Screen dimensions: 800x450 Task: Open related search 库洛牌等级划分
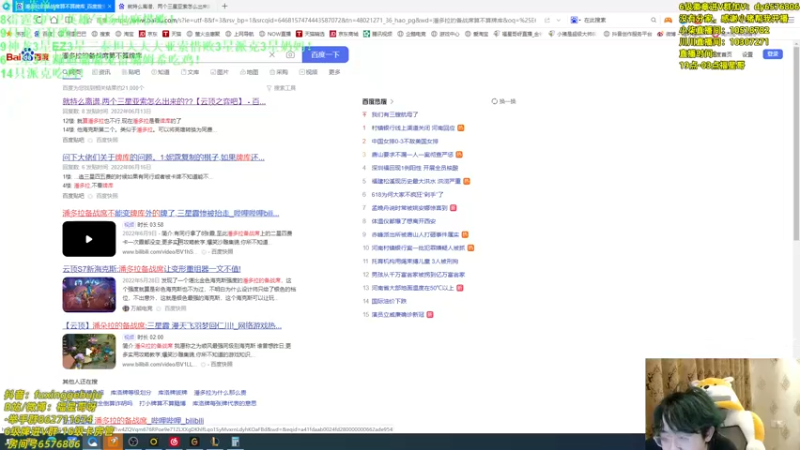(131, 393)
